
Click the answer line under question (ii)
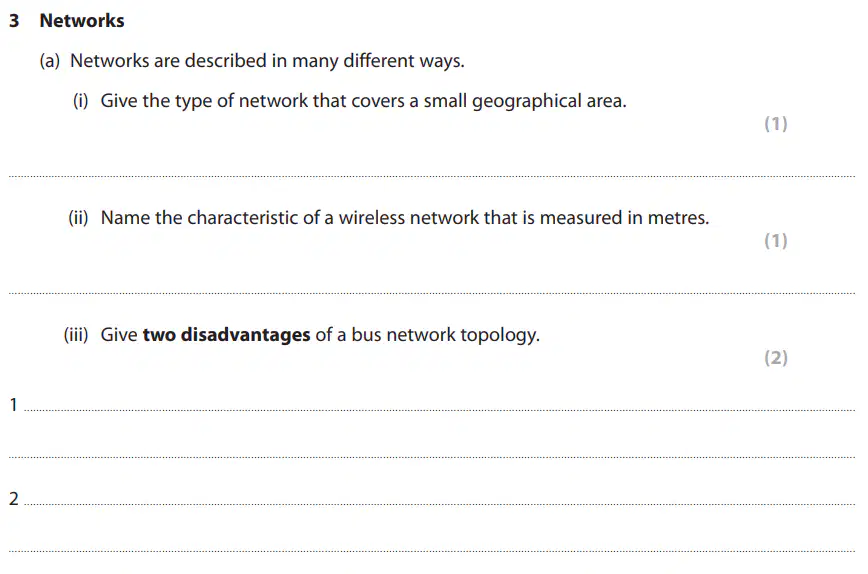coord(432,293)
